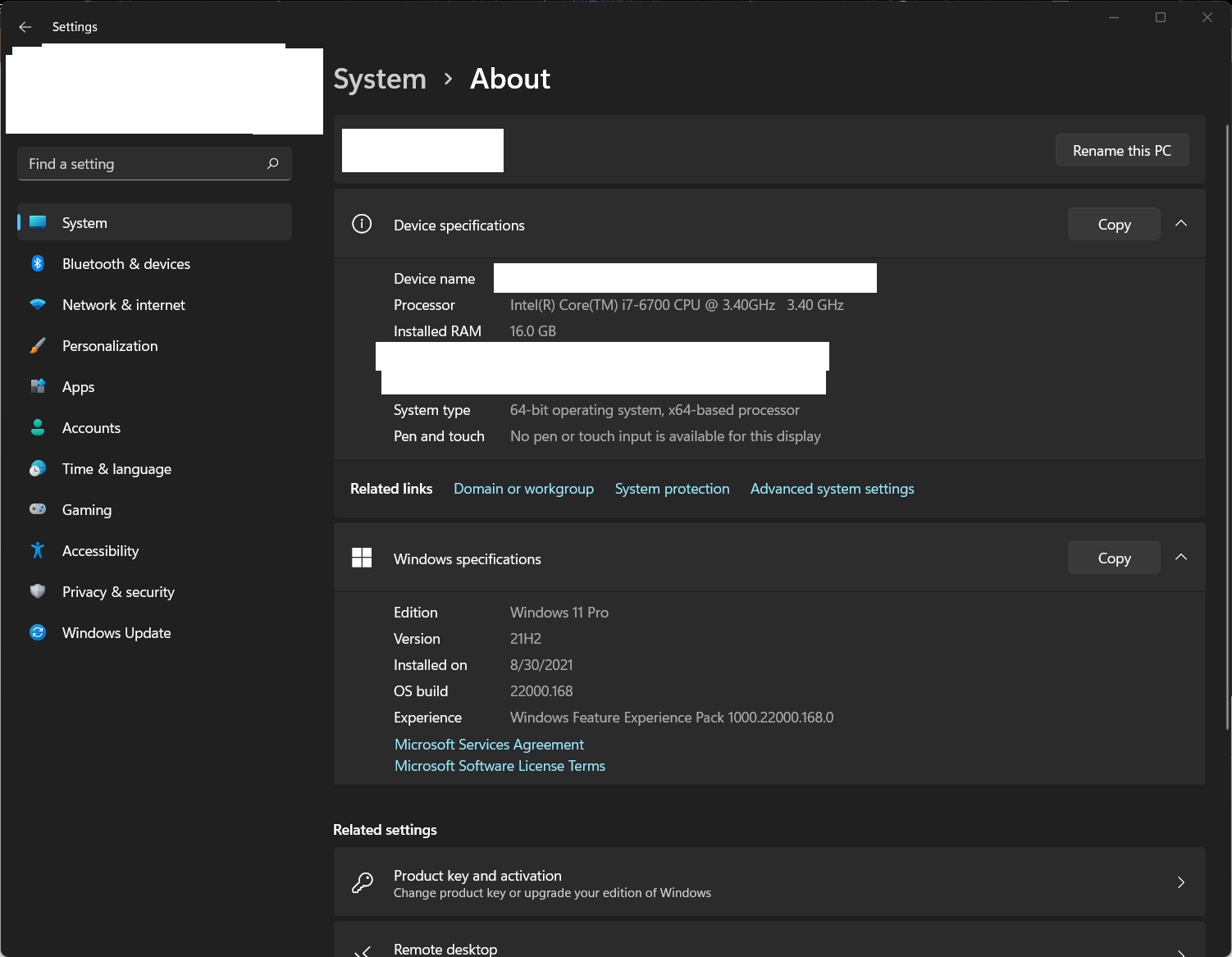Click the Time & language globe icon
1232x957 pixels.
coord(38,468)
